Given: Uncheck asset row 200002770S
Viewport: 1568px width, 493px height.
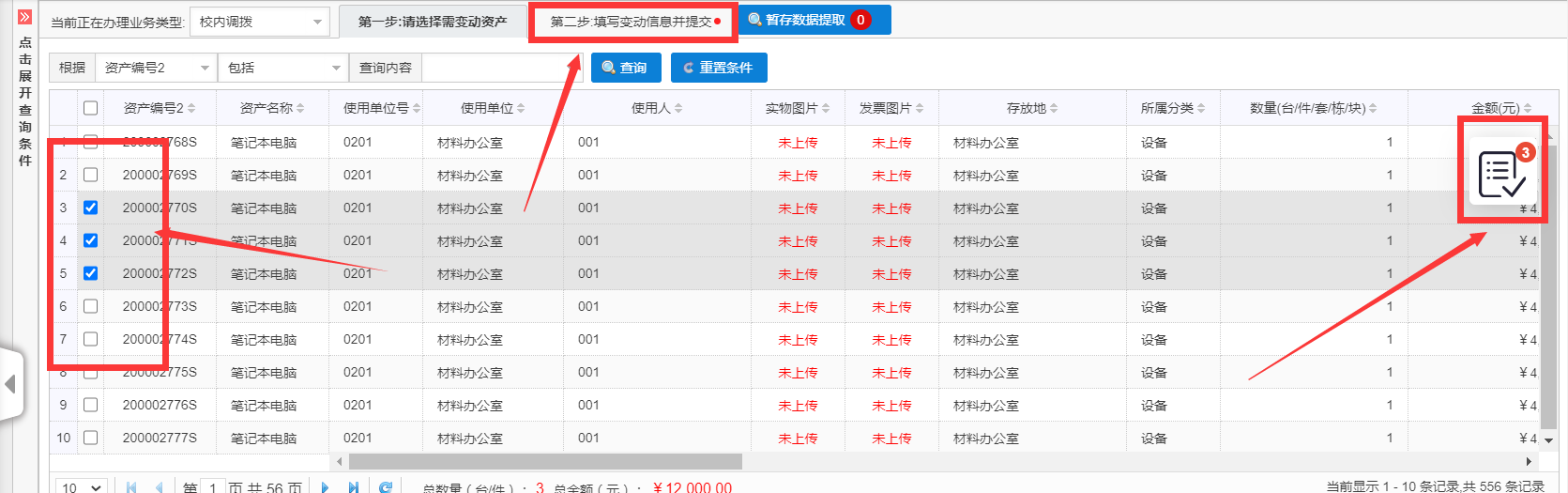Looking at the screenshot, I should tap(90, 208).
